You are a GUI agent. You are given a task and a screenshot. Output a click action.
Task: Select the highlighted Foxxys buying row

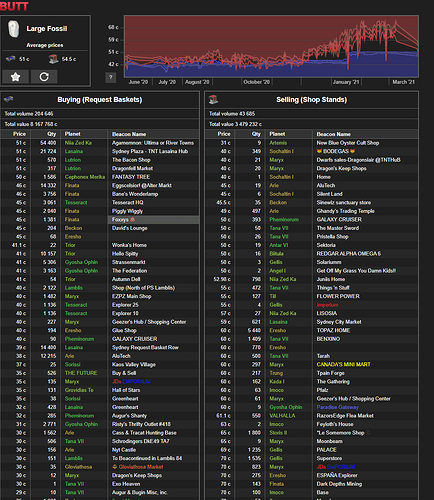click(100, 220)
